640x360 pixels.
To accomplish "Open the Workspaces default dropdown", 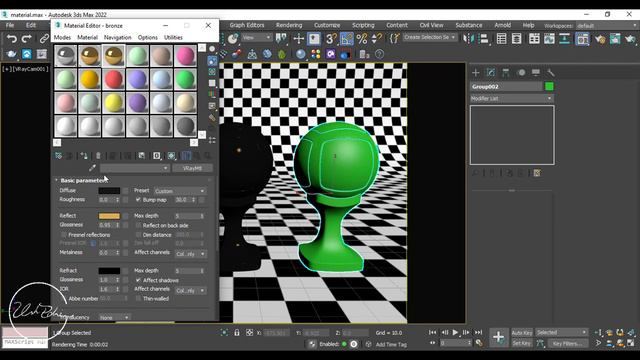I will pos(607,26).
